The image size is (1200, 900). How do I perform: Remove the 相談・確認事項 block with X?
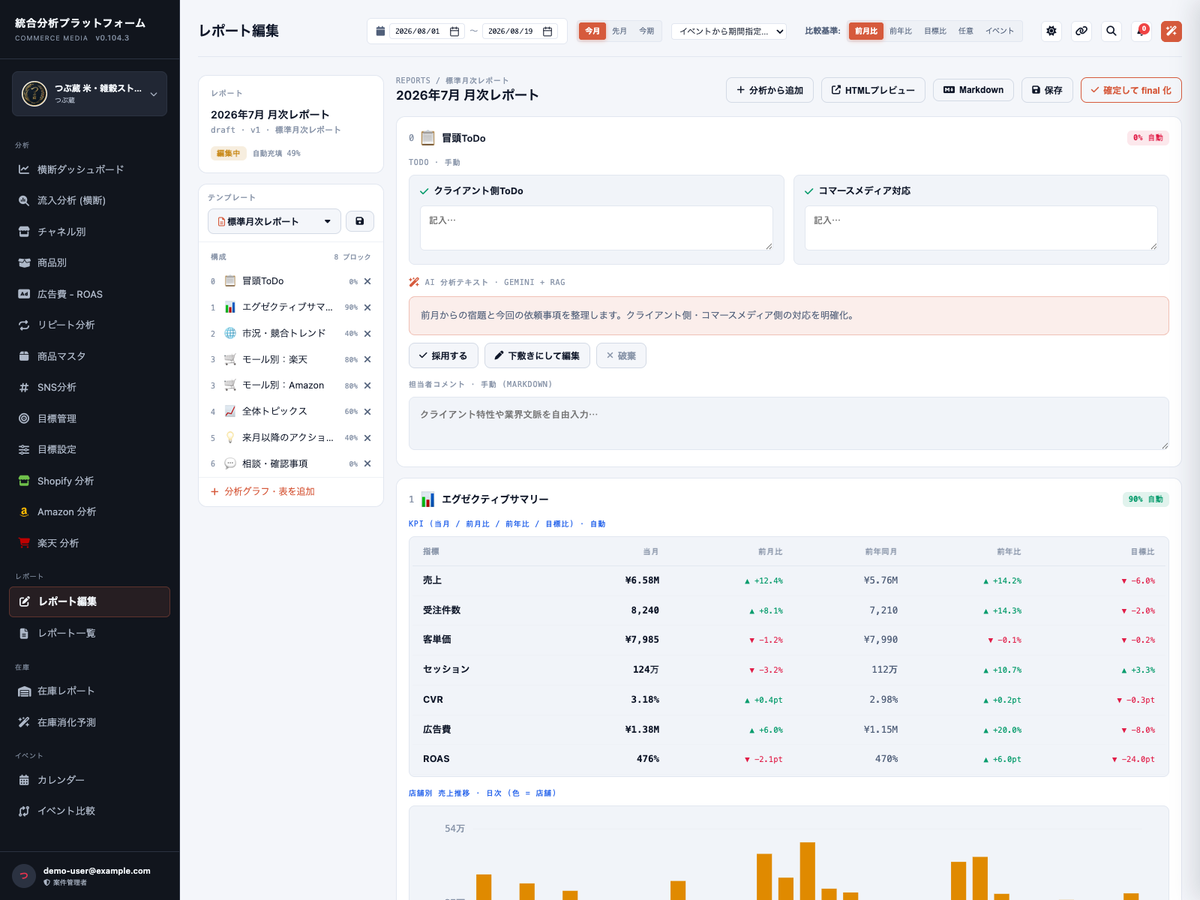[x=367, y=464]
